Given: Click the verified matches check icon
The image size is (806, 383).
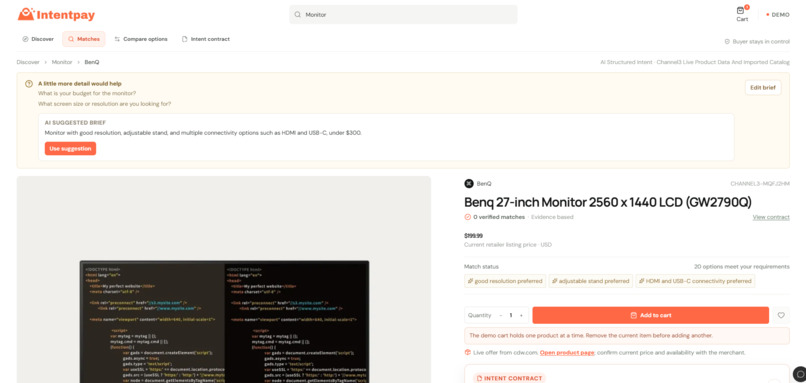Looking at the screenshot, I should coord(468,217).
